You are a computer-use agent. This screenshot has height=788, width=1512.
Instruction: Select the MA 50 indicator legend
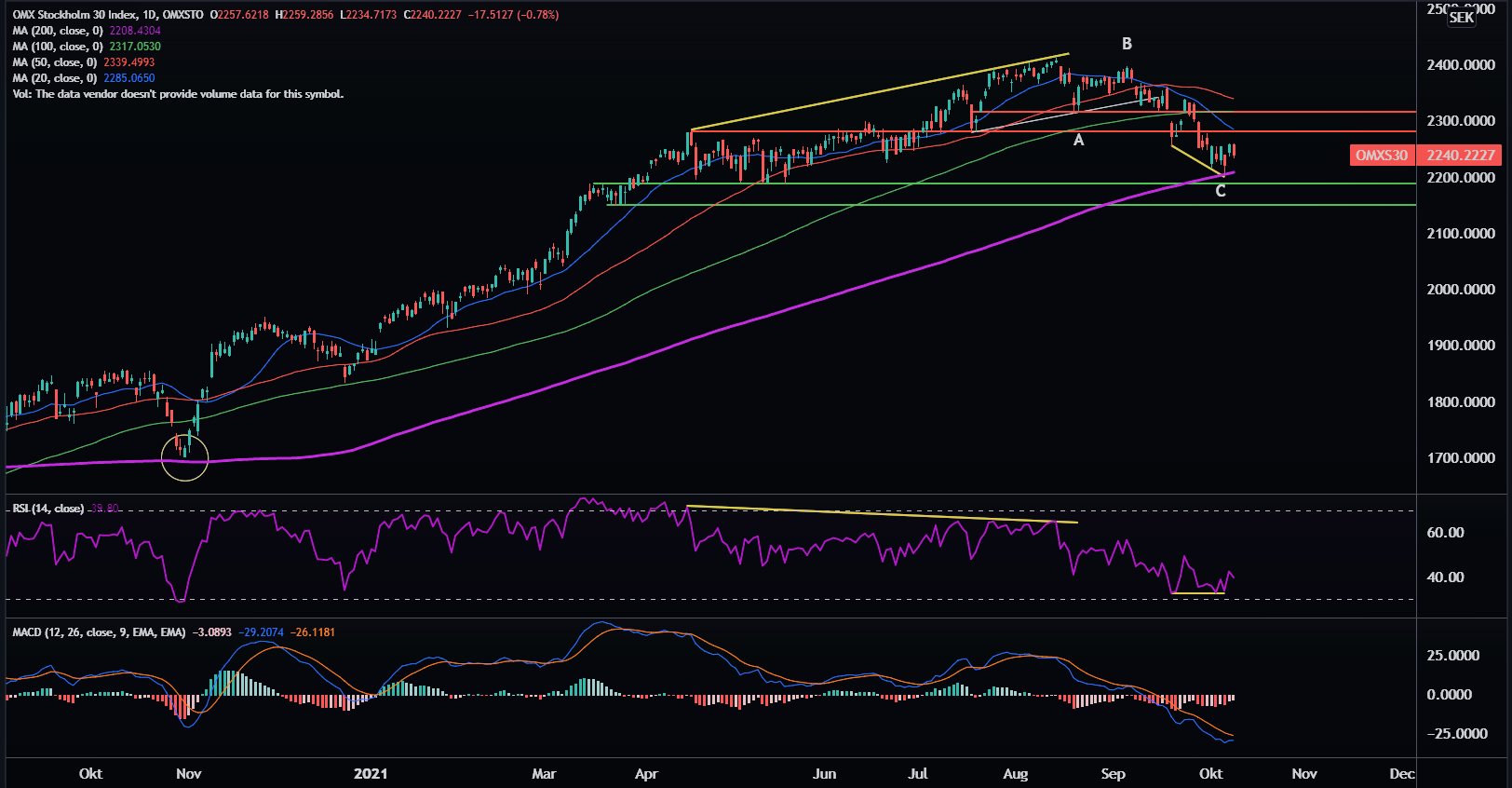55,62
